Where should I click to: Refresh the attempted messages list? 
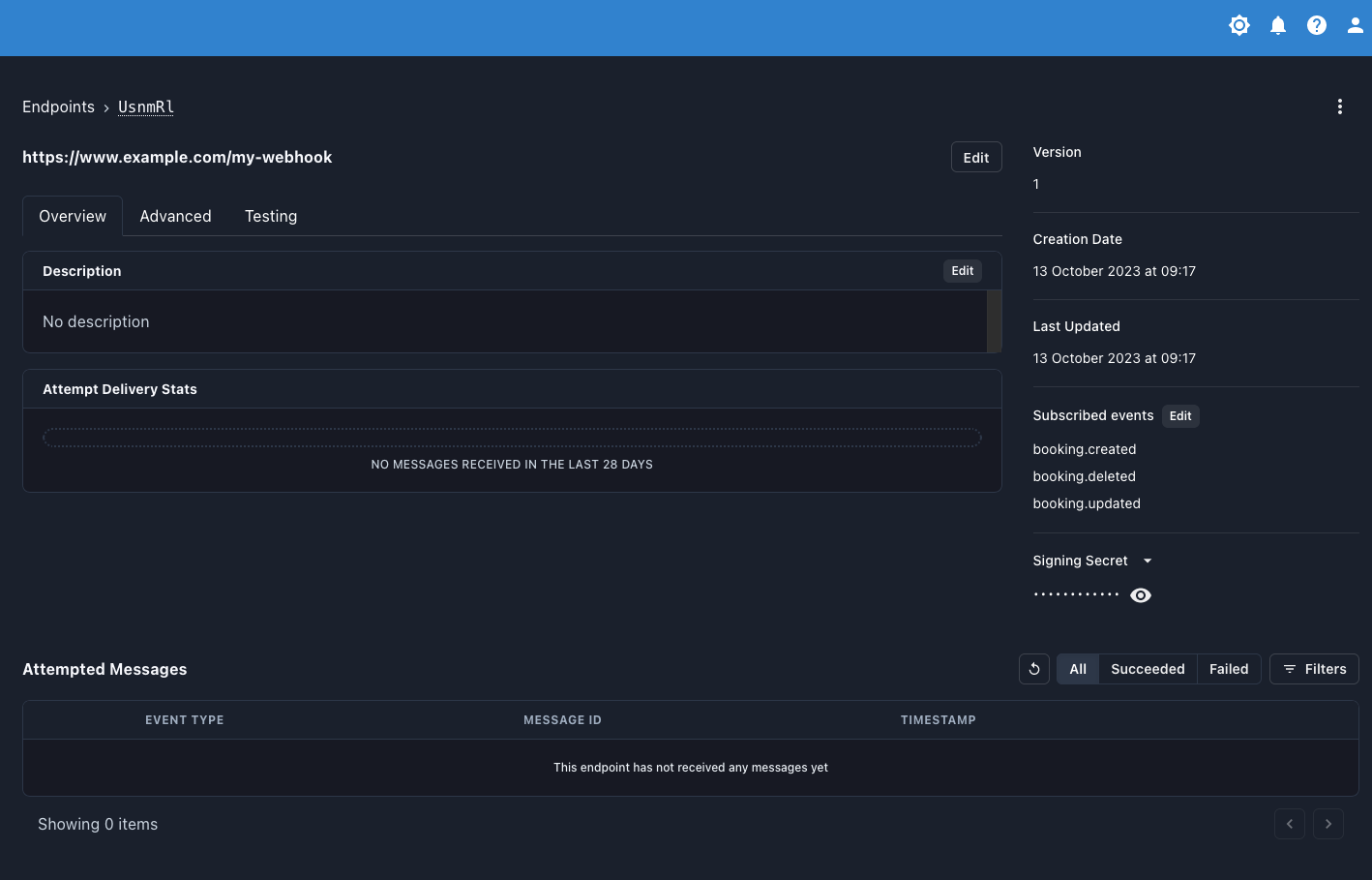(x=1033, y=669)
